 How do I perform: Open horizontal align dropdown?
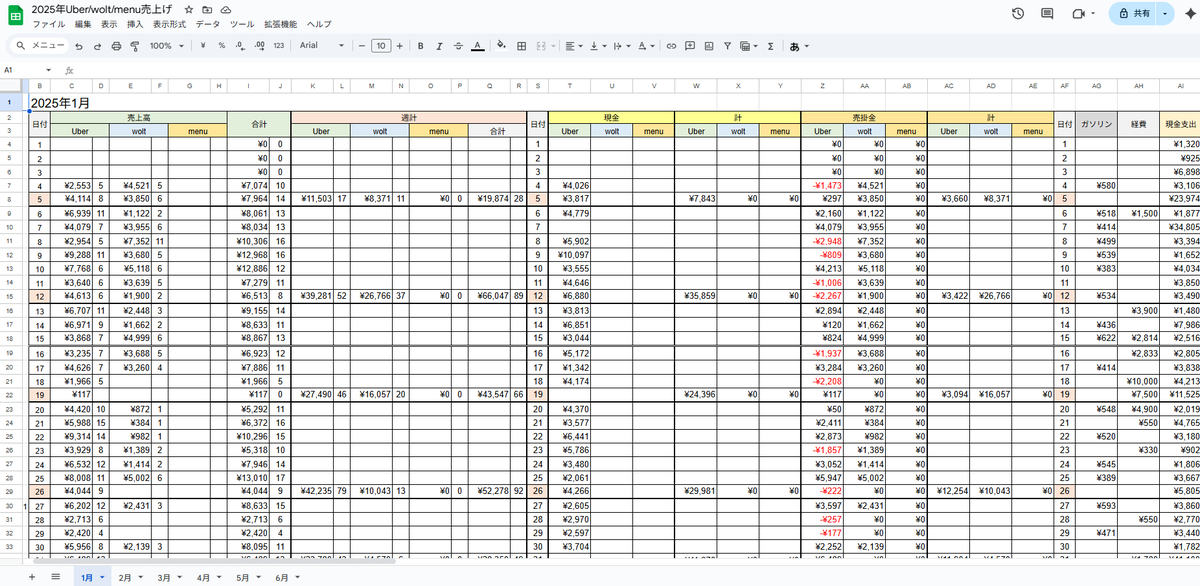(573, 46)
